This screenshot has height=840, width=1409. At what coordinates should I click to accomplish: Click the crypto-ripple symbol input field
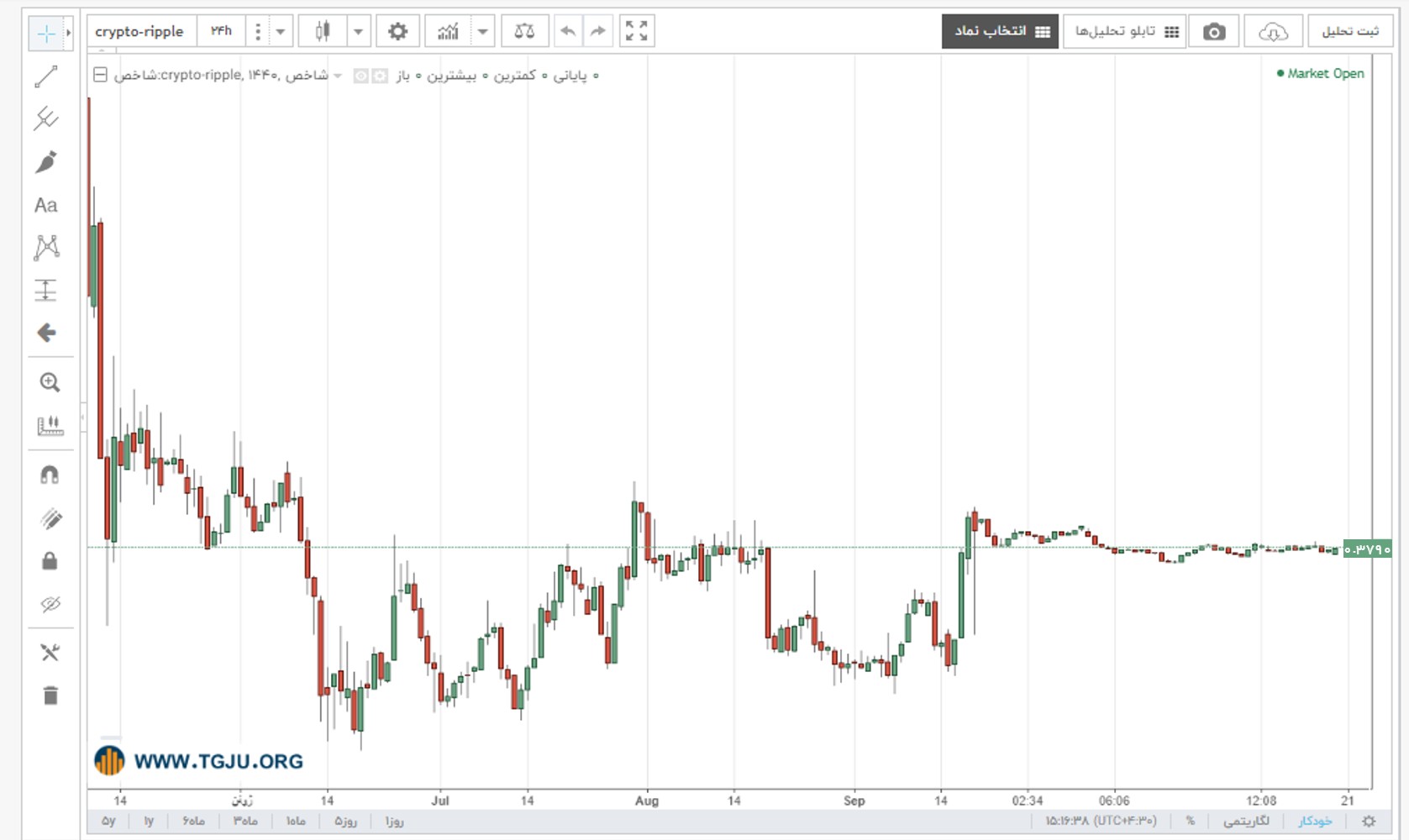click(142, 32)
